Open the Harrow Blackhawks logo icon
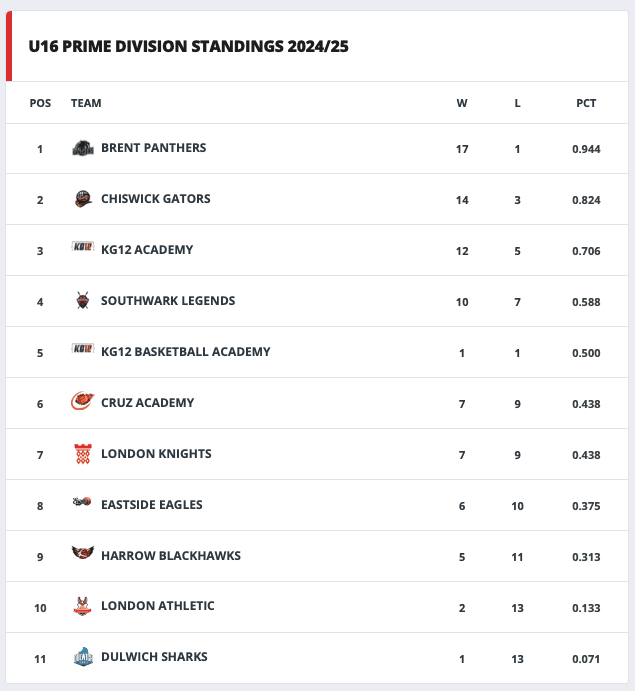This screenshot has width=635, height=691. [x=83, y=553]
